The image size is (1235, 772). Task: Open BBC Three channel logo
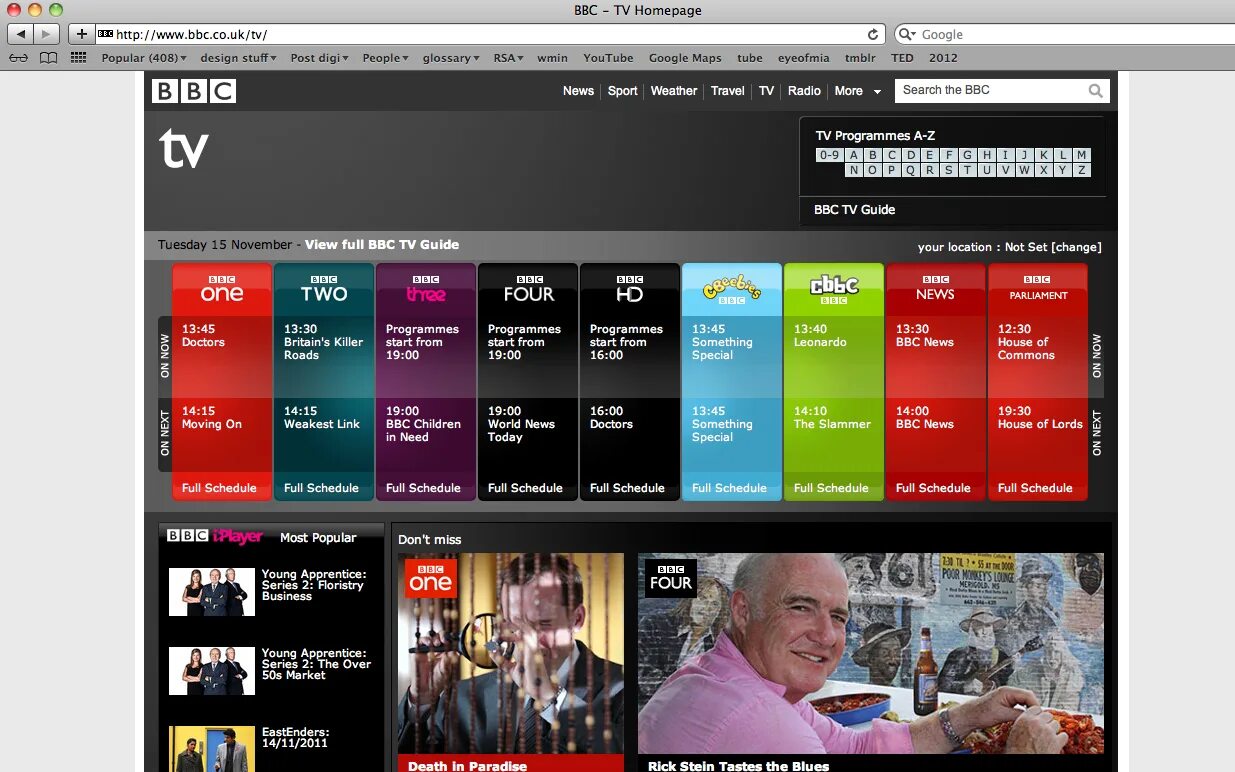pos(426,288)
